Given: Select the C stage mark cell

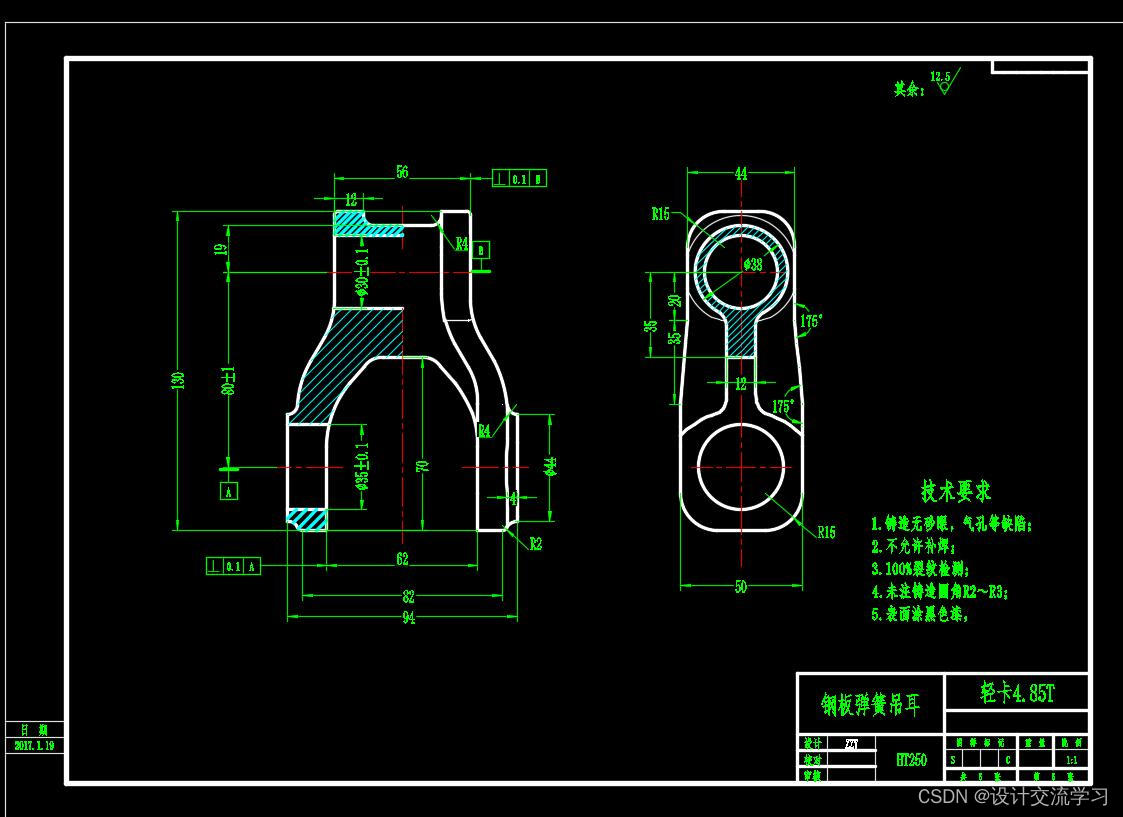Looking at the screenshot, I should coord(1008,760).
